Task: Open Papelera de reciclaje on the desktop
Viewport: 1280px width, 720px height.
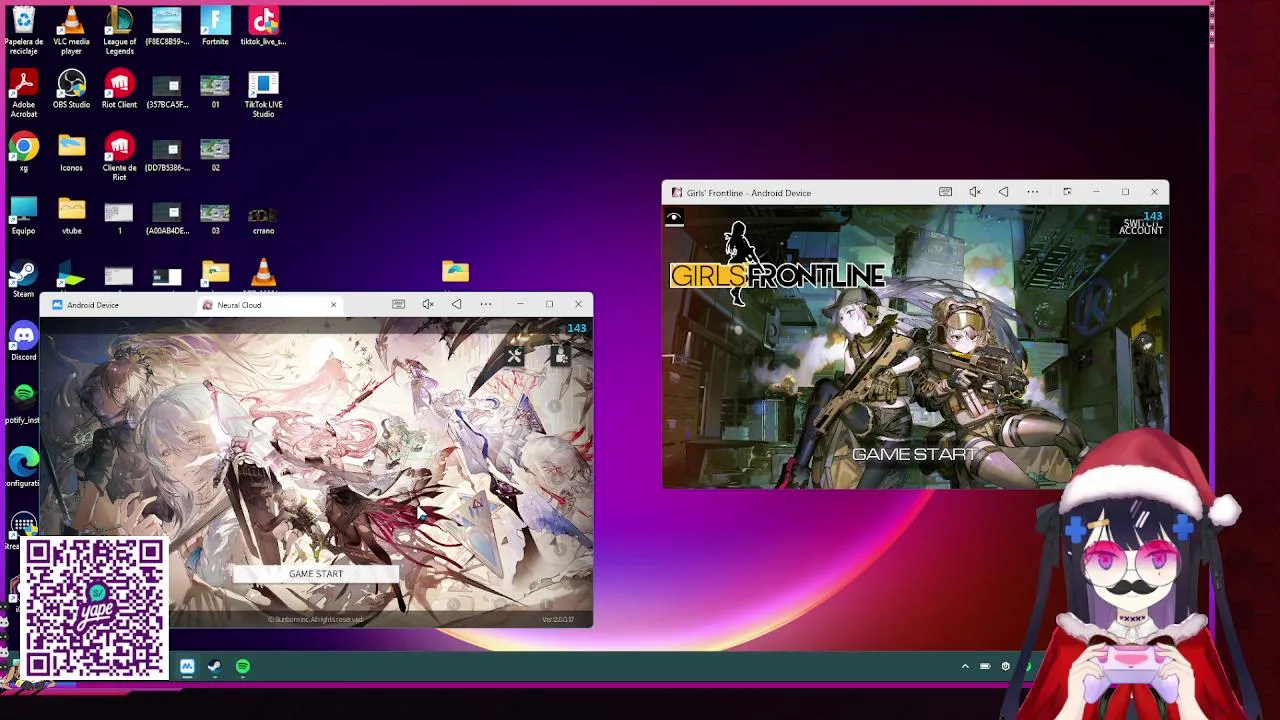Action: click(24, 30)
